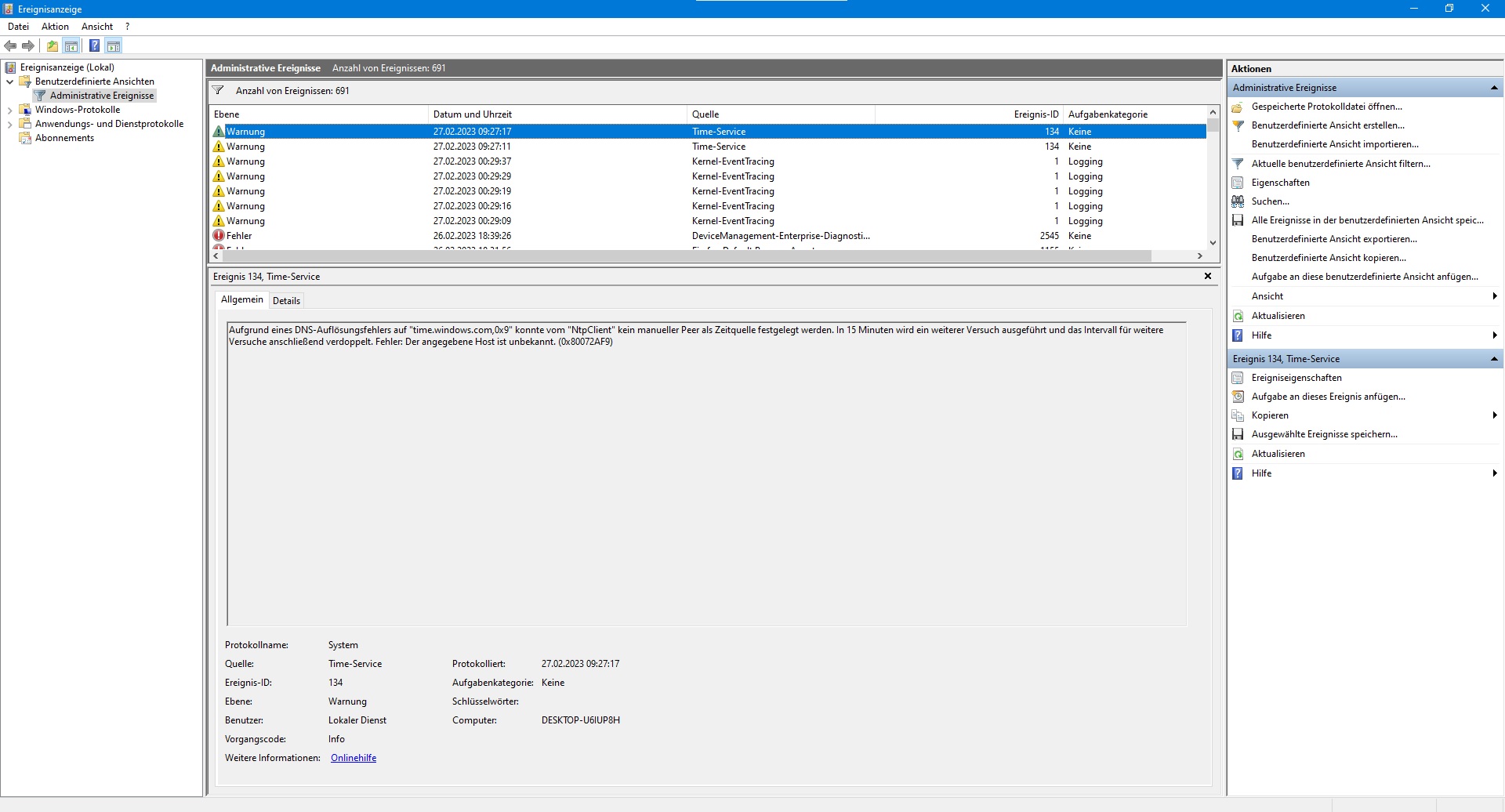
Task: Select the Kernel-EventTracing event at 00:29:37
Action: [x=708, y=161]
